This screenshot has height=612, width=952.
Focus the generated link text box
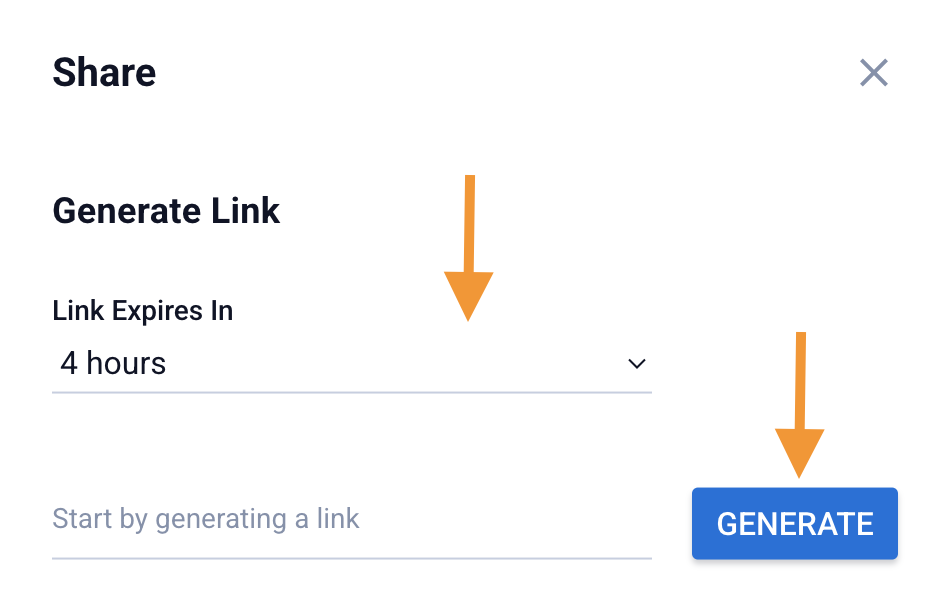[x=351, y=520]
